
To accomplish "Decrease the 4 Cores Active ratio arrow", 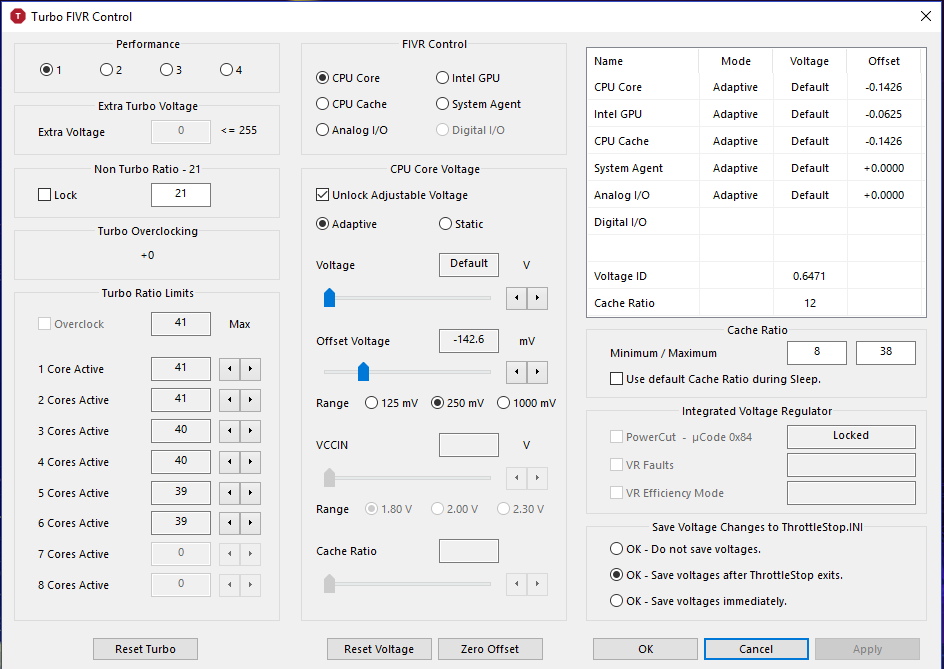I will pyautogui.click(x=229, y=462).
